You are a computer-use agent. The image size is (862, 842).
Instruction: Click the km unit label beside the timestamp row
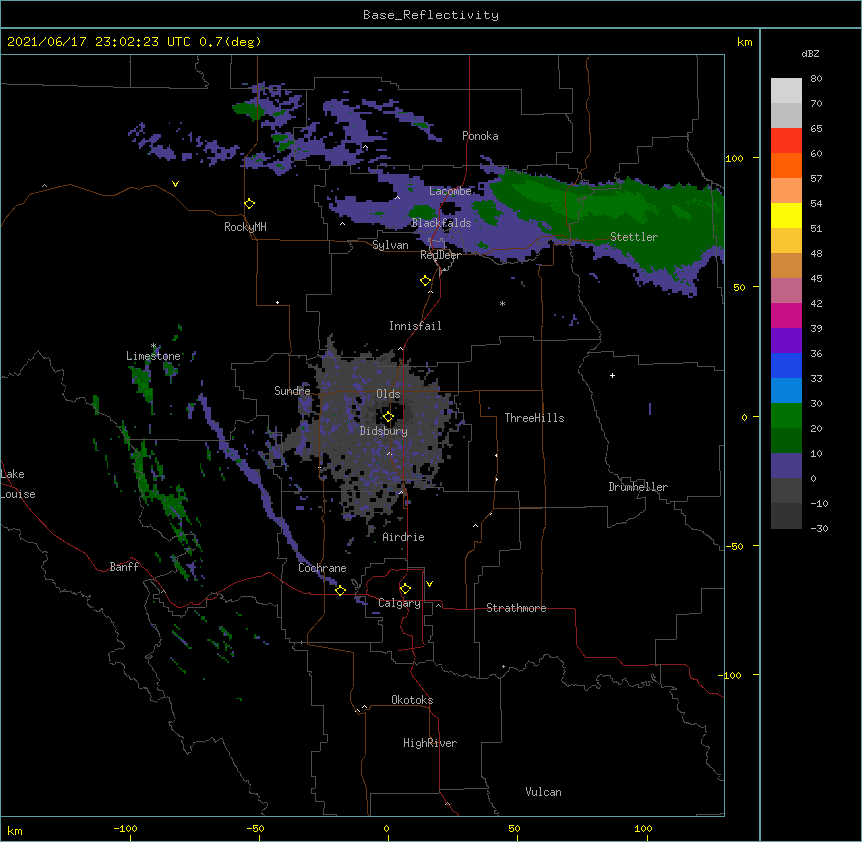click(745, 42)
